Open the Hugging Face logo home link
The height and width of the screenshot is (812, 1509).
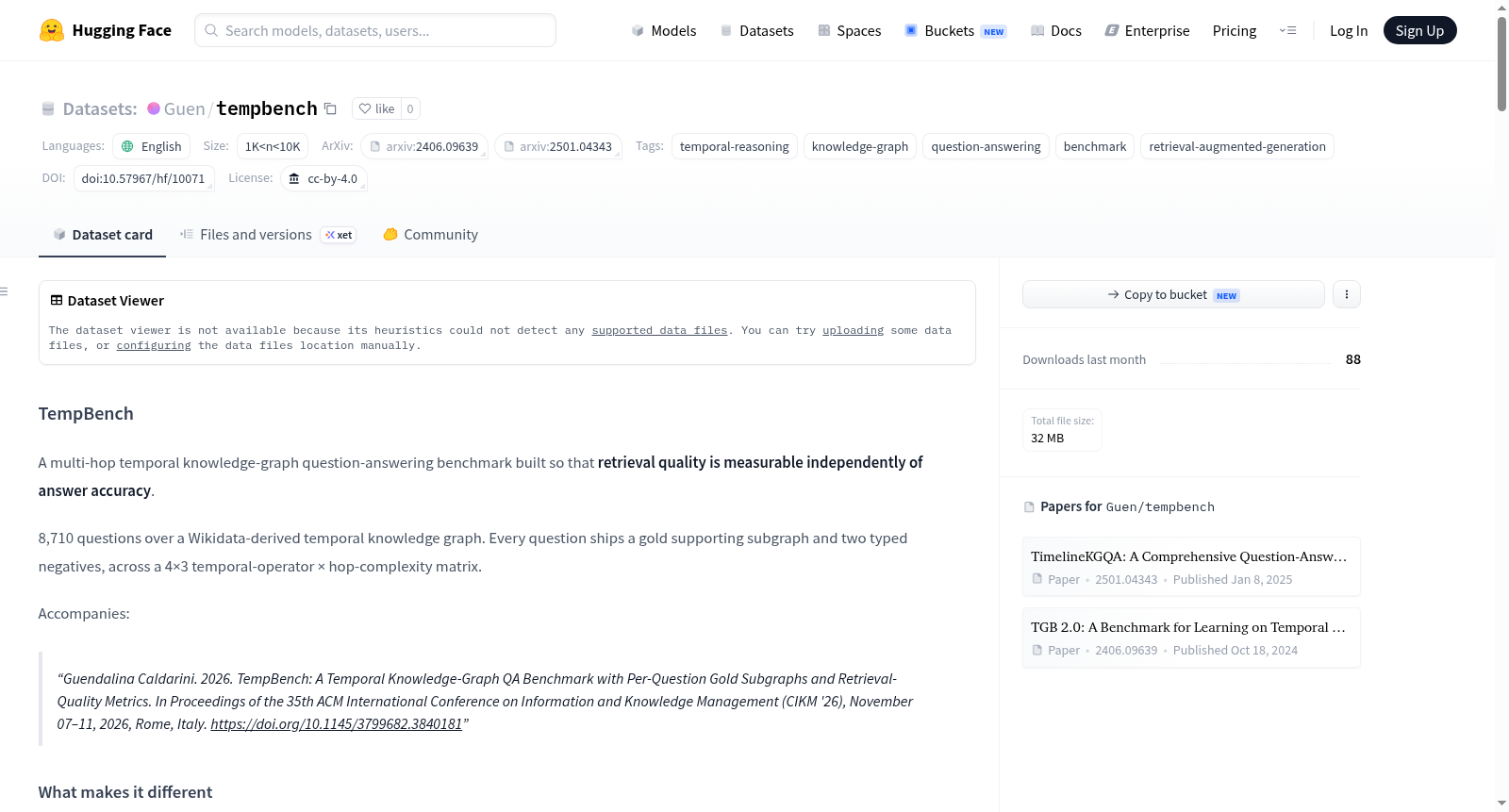point(106,30)
